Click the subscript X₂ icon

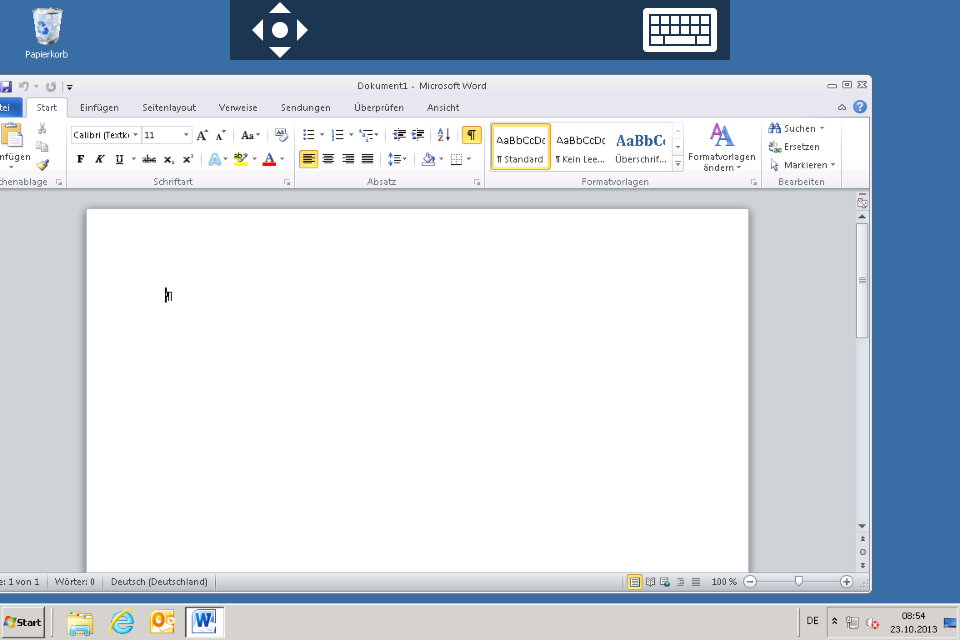(x=168, y=159)
